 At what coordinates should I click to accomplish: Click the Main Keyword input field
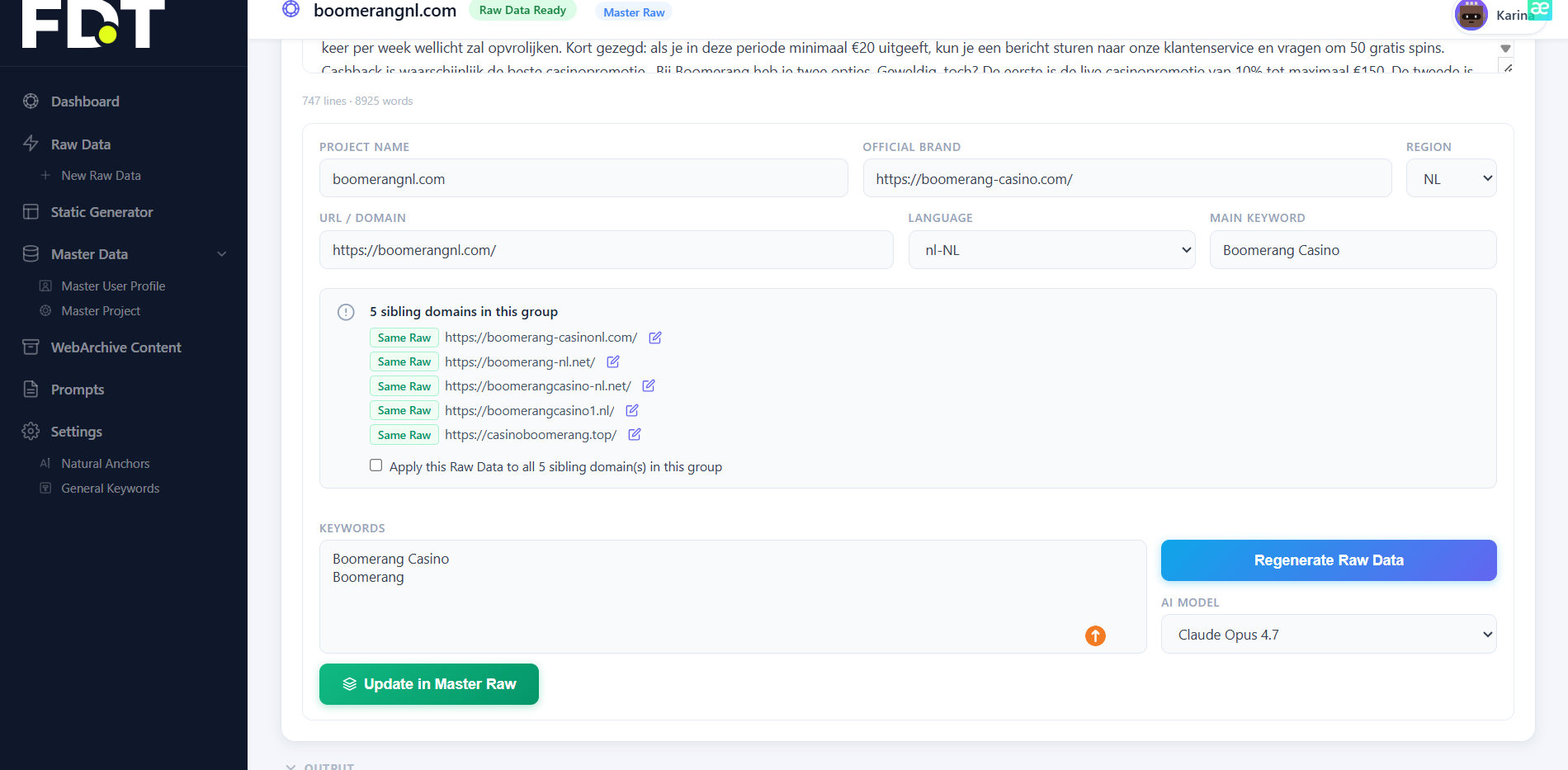click(1352, 250)
